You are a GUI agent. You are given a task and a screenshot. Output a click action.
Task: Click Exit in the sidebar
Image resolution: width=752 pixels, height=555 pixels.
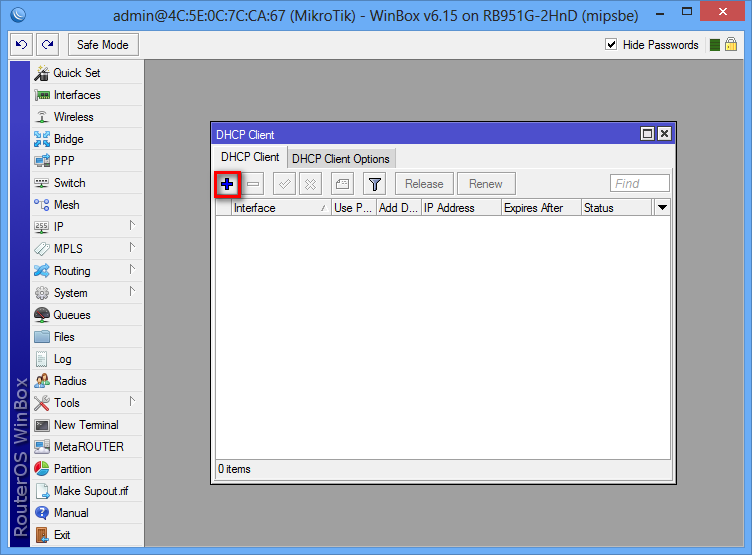pyautogui.click(x=87, y=535)
